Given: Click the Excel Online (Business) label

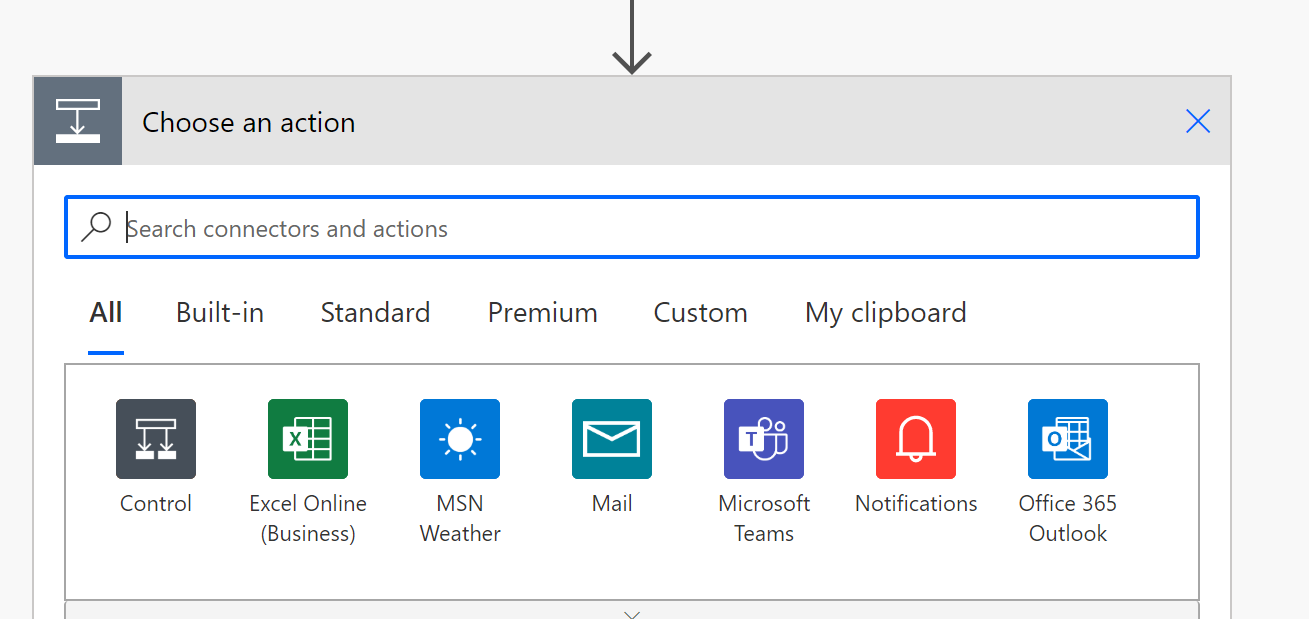Looking at the screenshot, I should pos(308,518).
